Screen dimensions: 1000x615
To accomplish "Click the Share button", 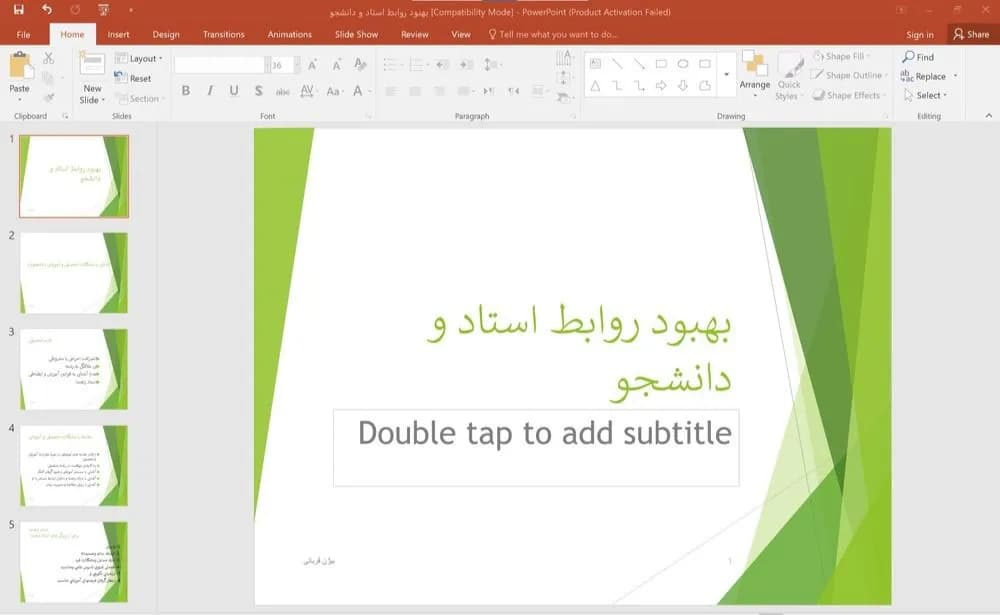I will point(972,34).
